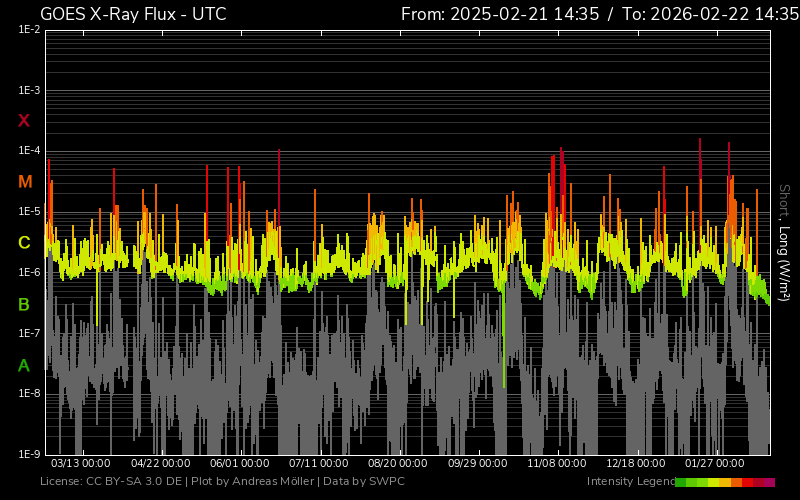Click the 08/20 00:00 time axis label
Image resolution: width=800 pixels, height=500 pixels.
click(397, 464)
